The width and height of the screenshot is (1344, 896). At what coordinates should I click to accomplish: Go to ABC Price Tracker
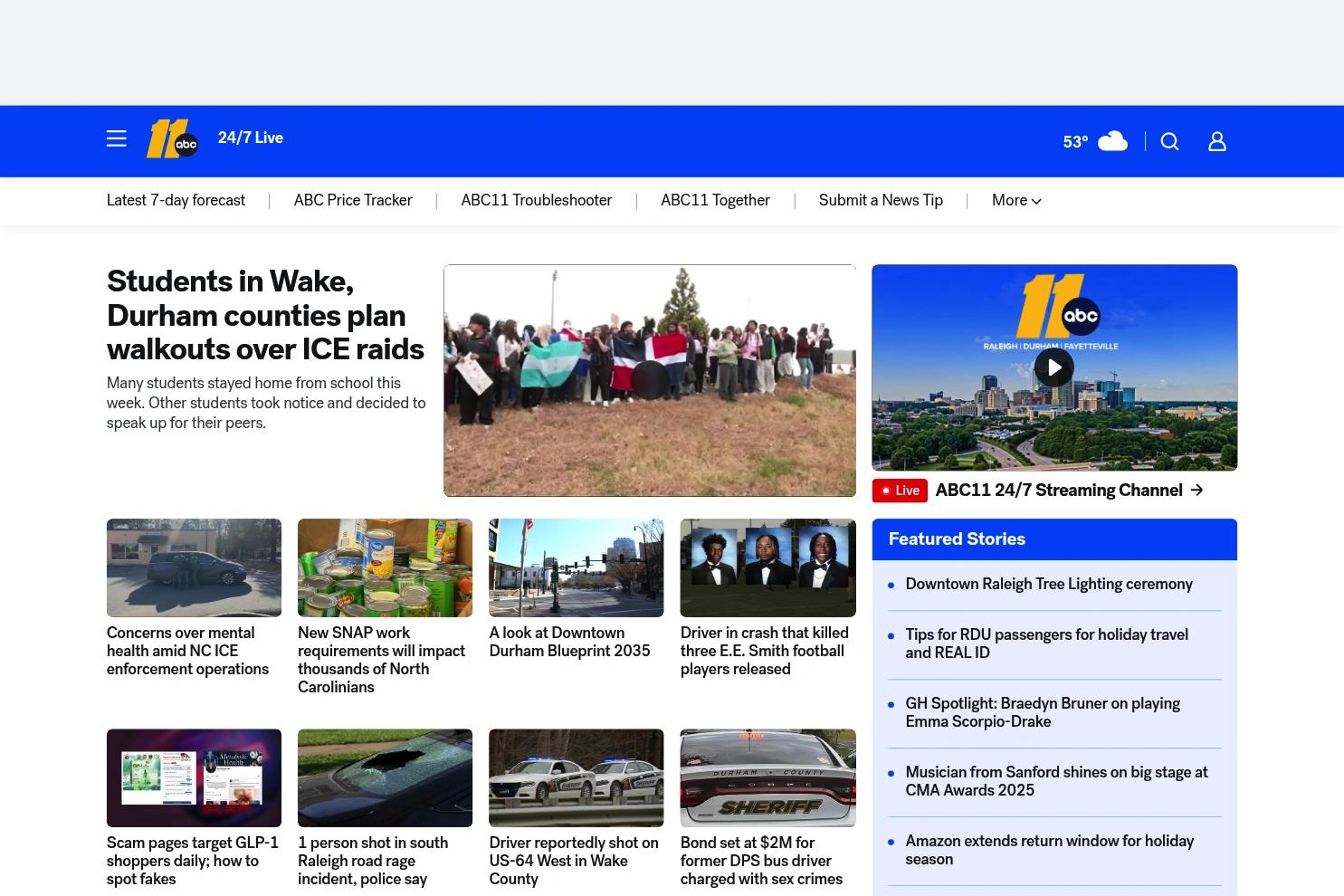point(353,201)
